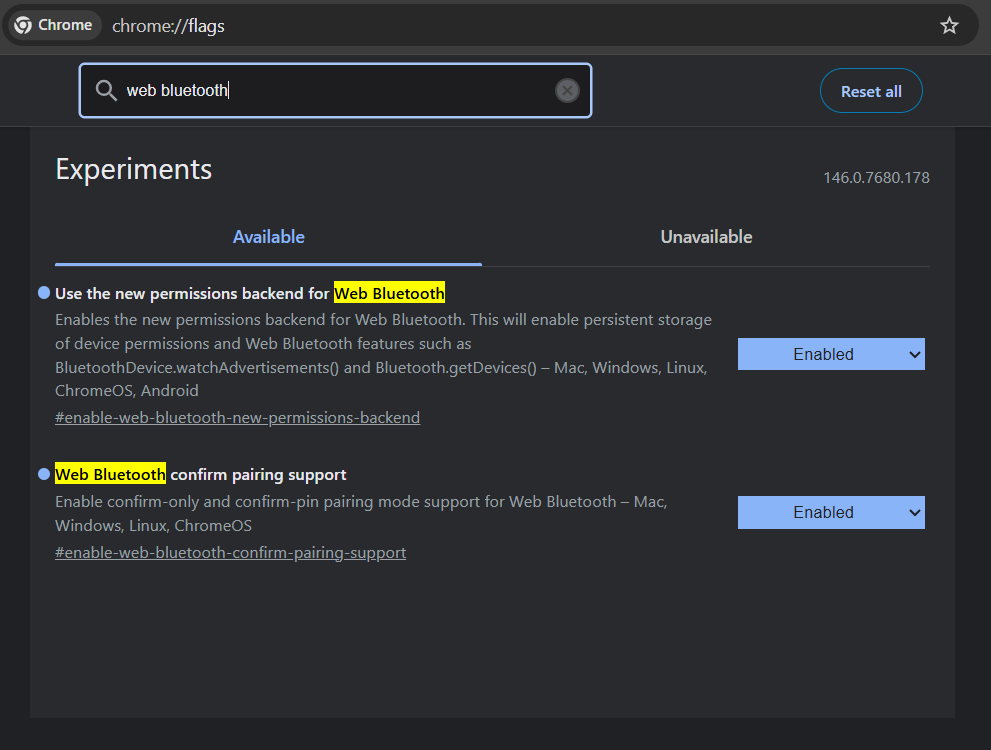Screen dimensions: 991x750
Task: Click the blue dot beside the new permissions backend flag
Action: [44, 293]
